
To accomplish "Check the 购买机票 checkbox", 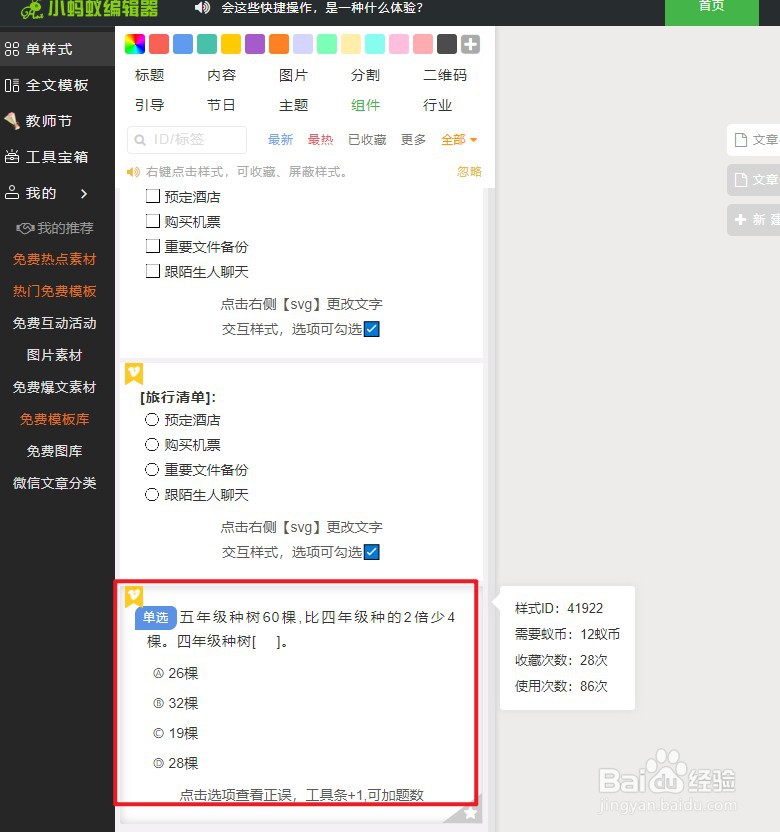I will point(153,221).
